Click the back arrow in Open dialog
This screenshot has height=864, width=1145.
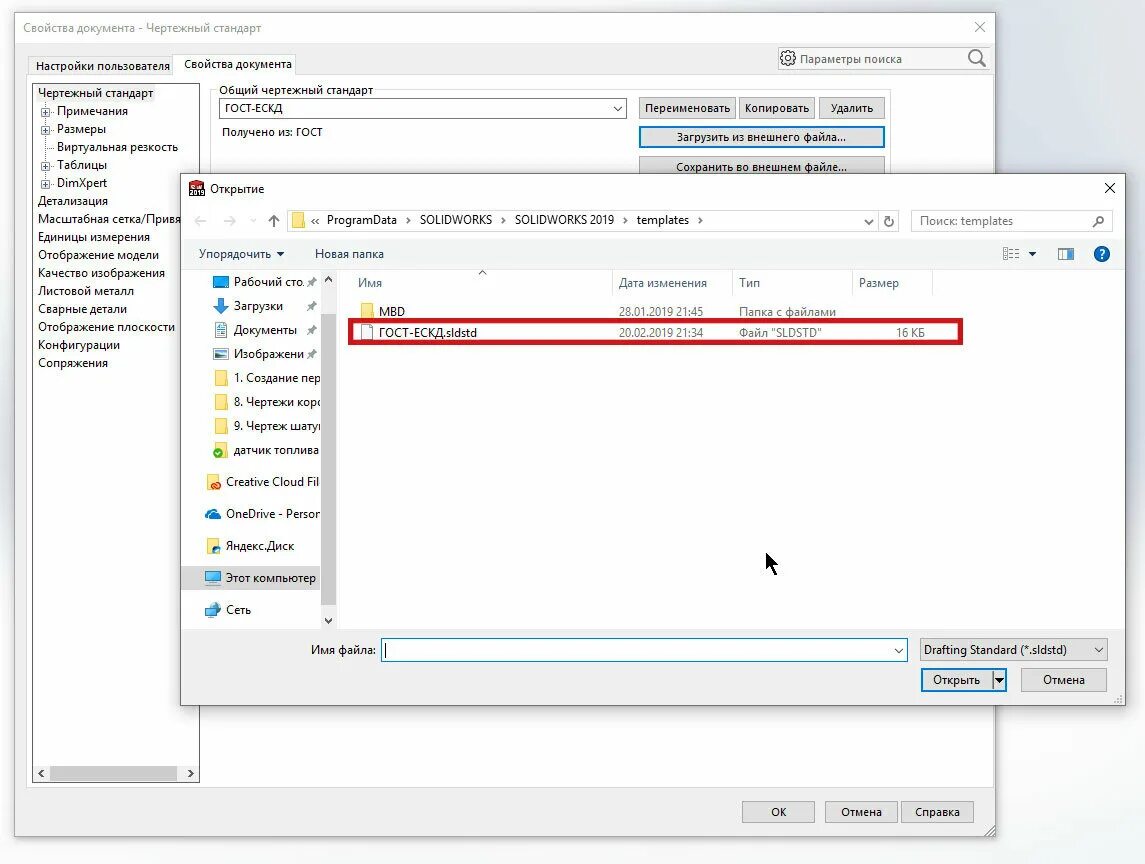201,221
